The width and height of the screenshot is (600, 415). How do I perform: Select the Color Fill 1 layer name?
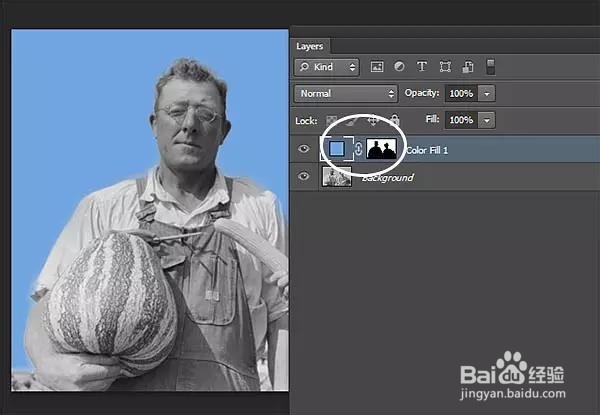(x=427, y=150)
